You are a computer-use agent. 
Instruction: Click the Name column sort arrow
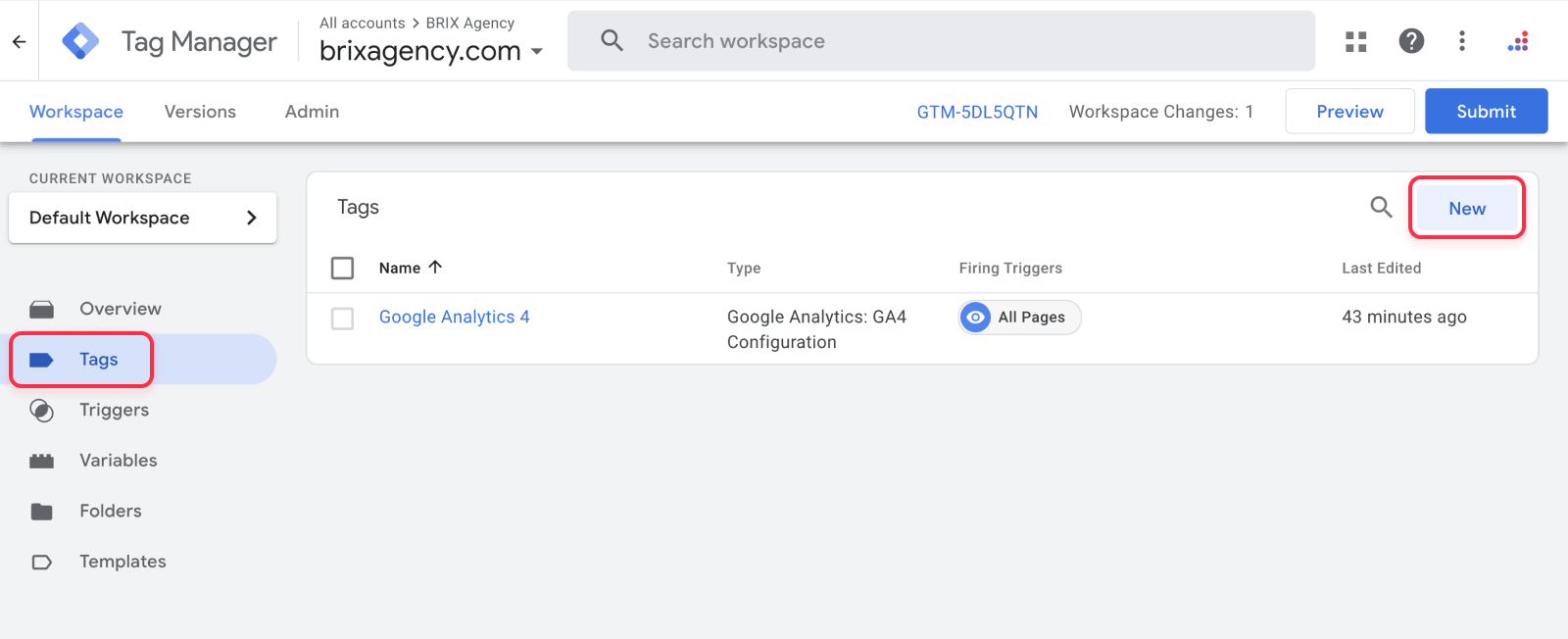435,267
